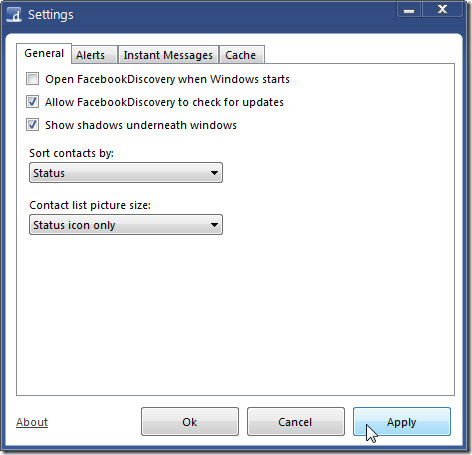Click the arrow of picture size dropdown
Screen dimensions: 472x455
[x=214, y=225]
